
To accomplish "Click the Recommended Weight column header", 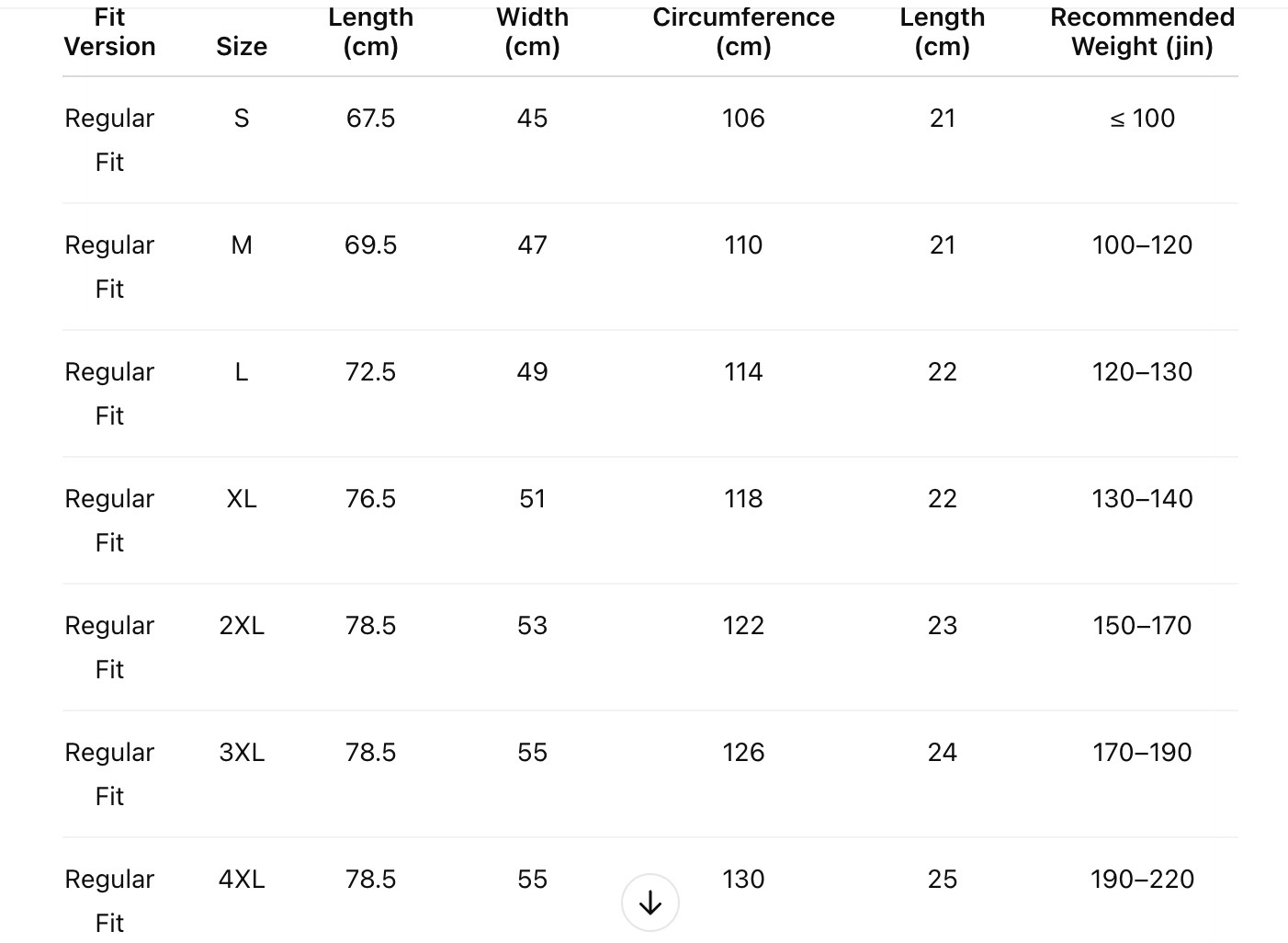I will pyautogui.click(x=1142, y=32).
